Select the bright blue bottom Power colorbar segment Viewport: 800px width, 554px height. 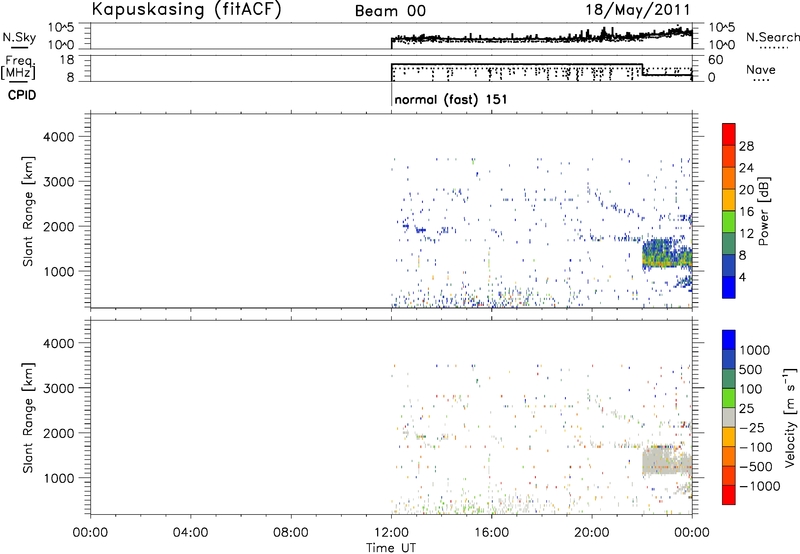click(x=729, y=287)
